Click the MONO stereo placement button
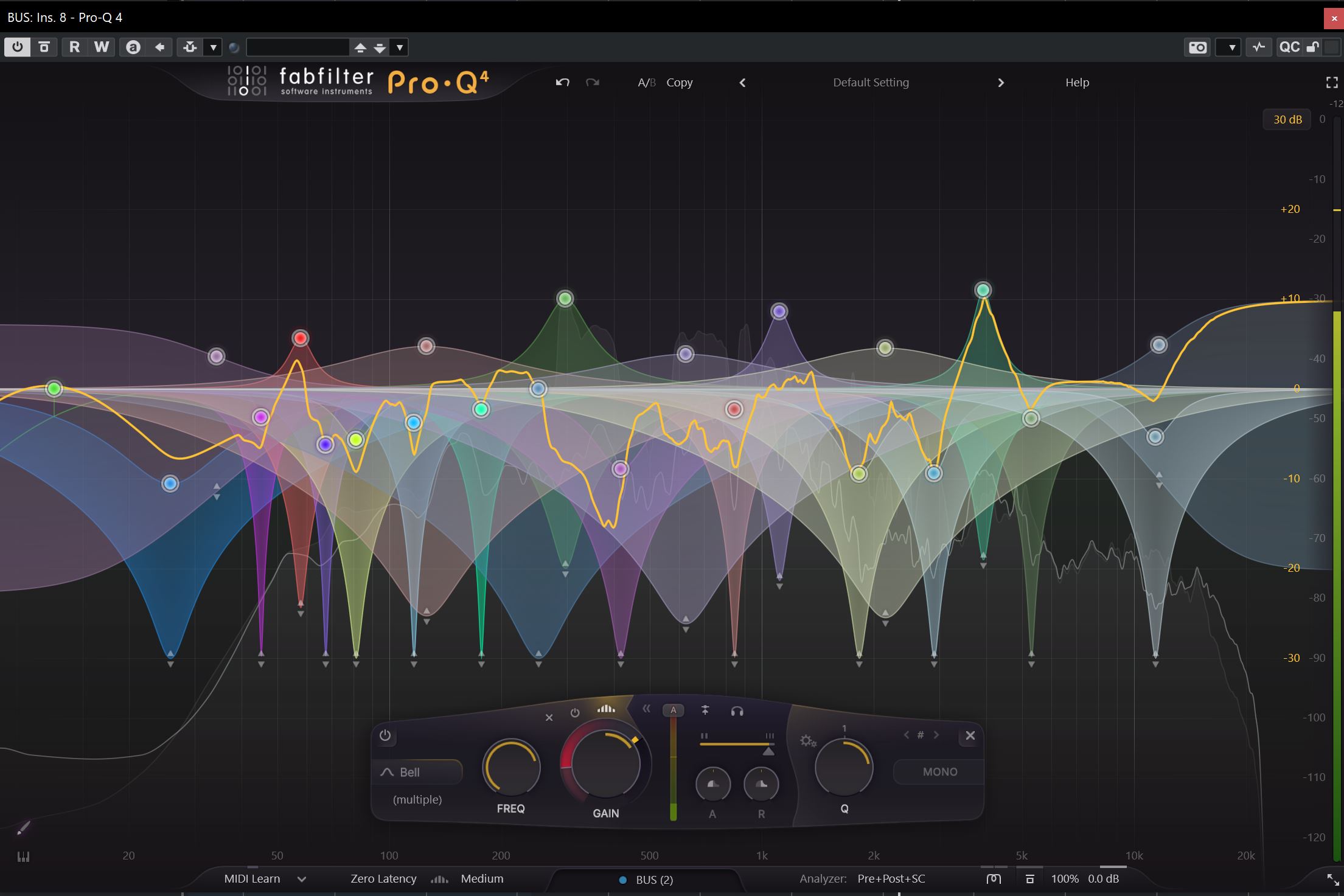The height and width of the screenshot is (896, 1344). [939, 771]
